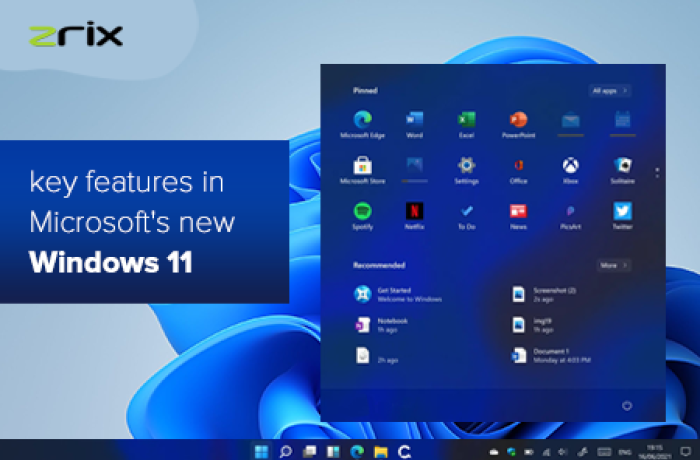
Task: Open Search from the taskbar
Action: coord(286,451)
